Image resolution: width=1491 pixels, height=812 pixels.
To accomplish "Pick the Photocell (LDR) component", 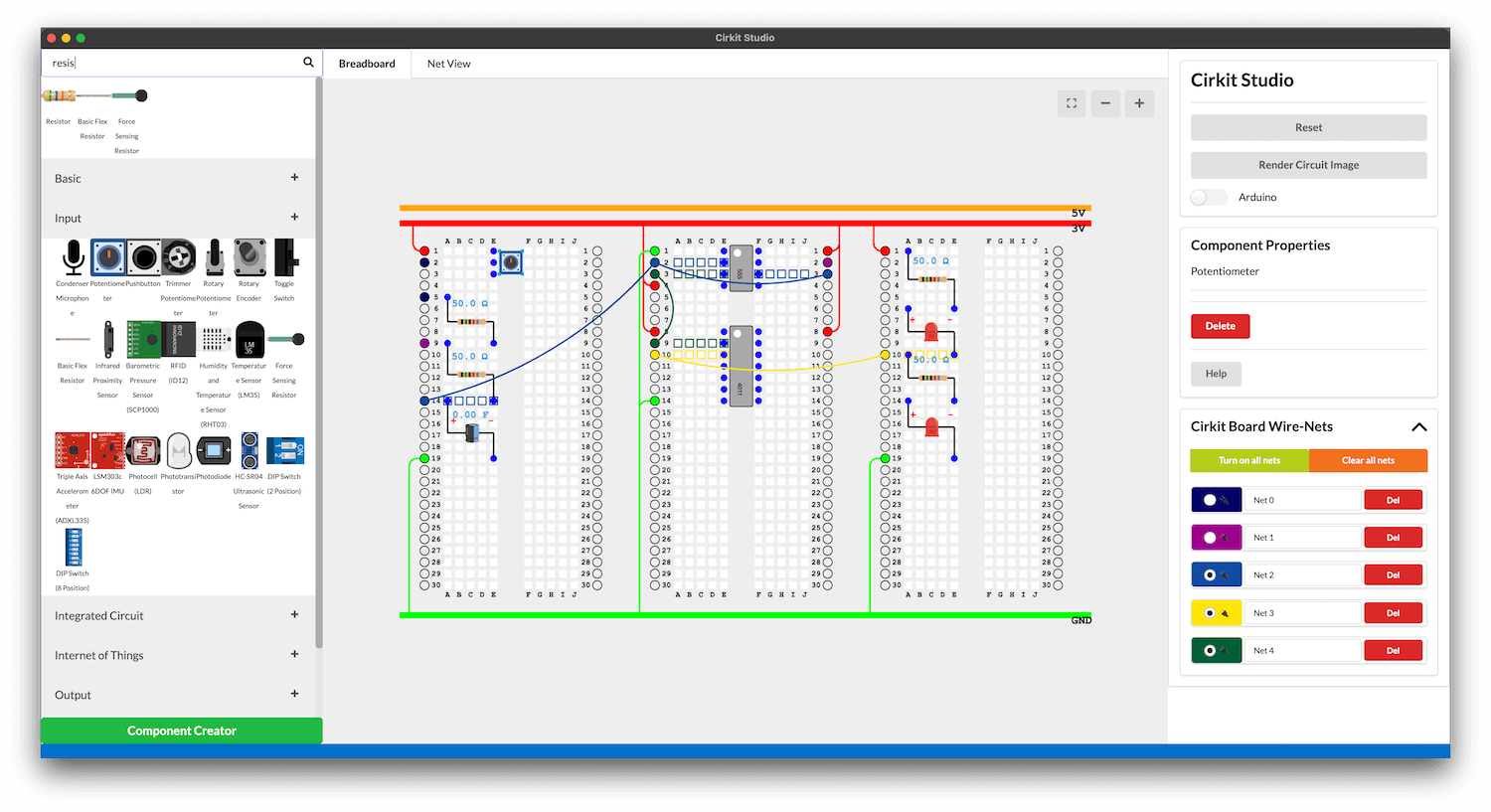I will pyautogui.click(x=143, y=450).
